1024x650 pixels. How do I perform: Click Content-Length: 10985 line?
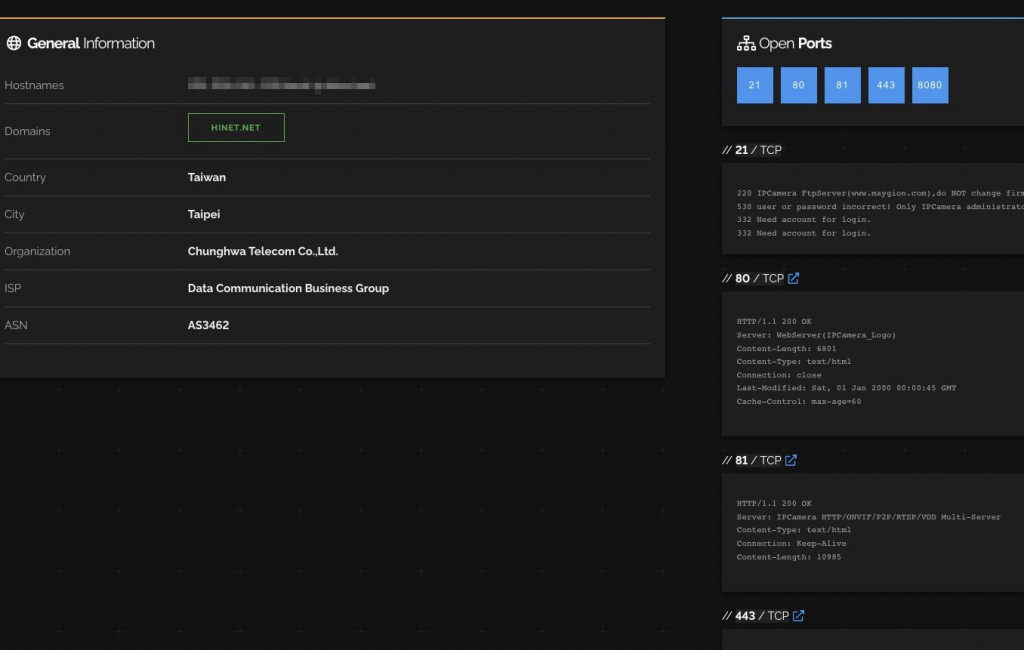[789, 557]
